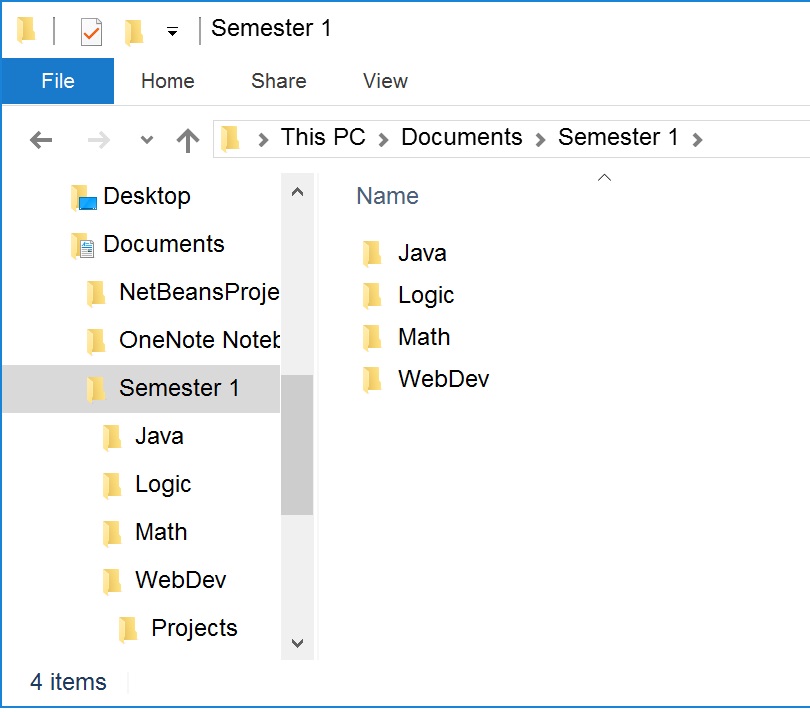
Task: Select the Math folder in the navigation tree
Action: pyautogui.click(x=160, y=532)
